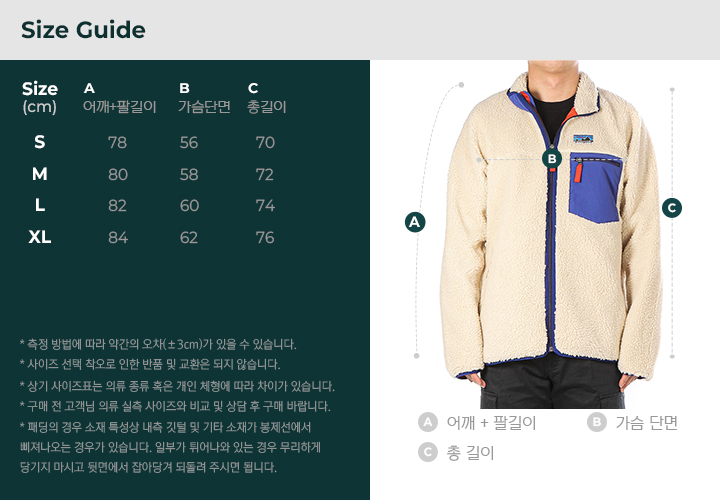Click the blue chest pocket on the jacket
720x500 pixels.
[596, 188]
